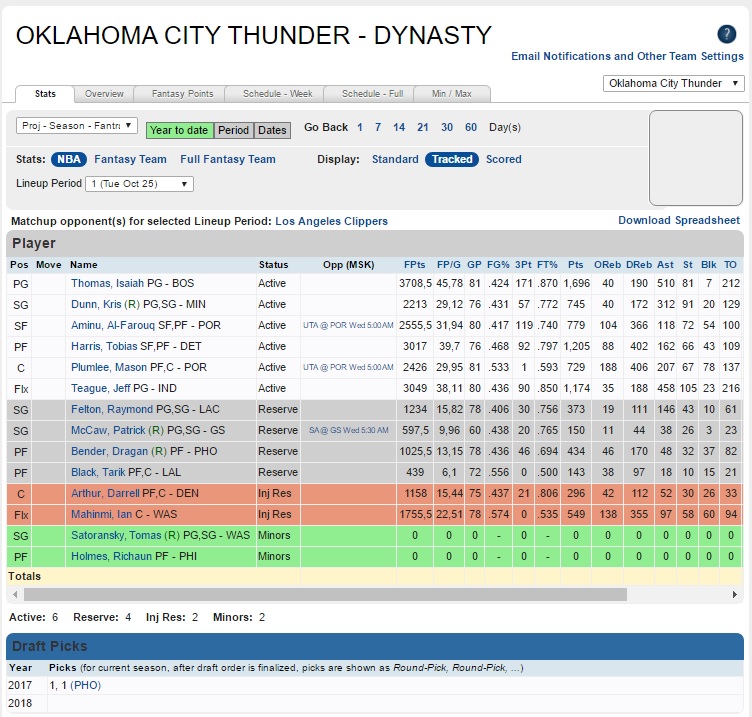Go back 14 days
Image resolution: width=752 pixels, height=717 pixels.
[x=399, y=127]
